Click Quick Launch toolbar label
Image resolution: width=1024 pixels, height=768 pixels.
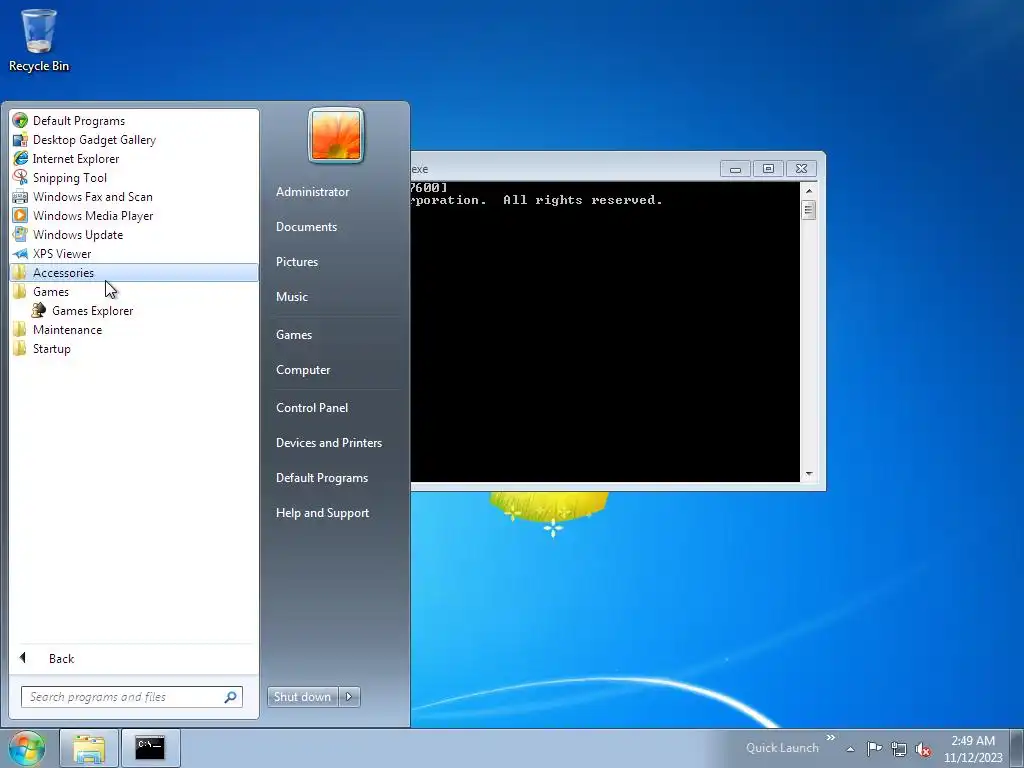782,748
